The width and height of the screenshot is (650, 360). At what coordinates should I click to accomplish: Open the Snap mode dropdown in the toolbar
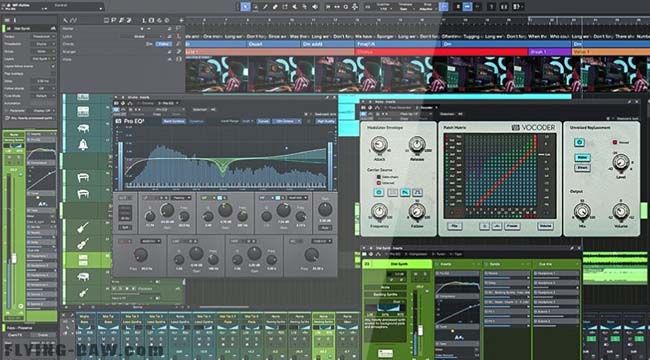tap(427, 6)
